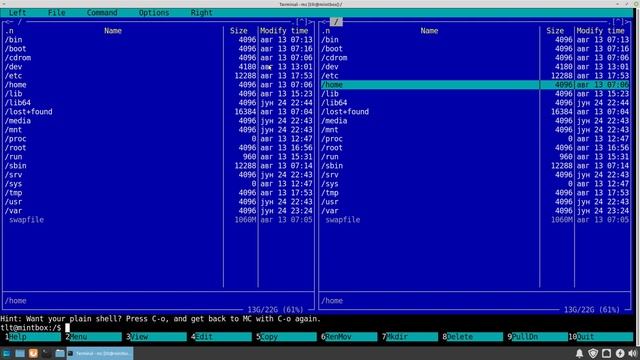Open the left panel's [^] directory history list
Image resolution: width=640 pixels, height=360 pixels.
click(302, 22)
